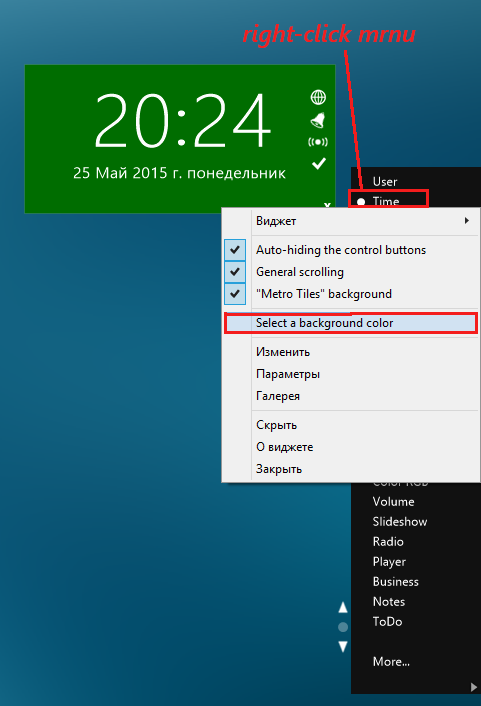Open the Notes widget entry

tap(389, 602)
